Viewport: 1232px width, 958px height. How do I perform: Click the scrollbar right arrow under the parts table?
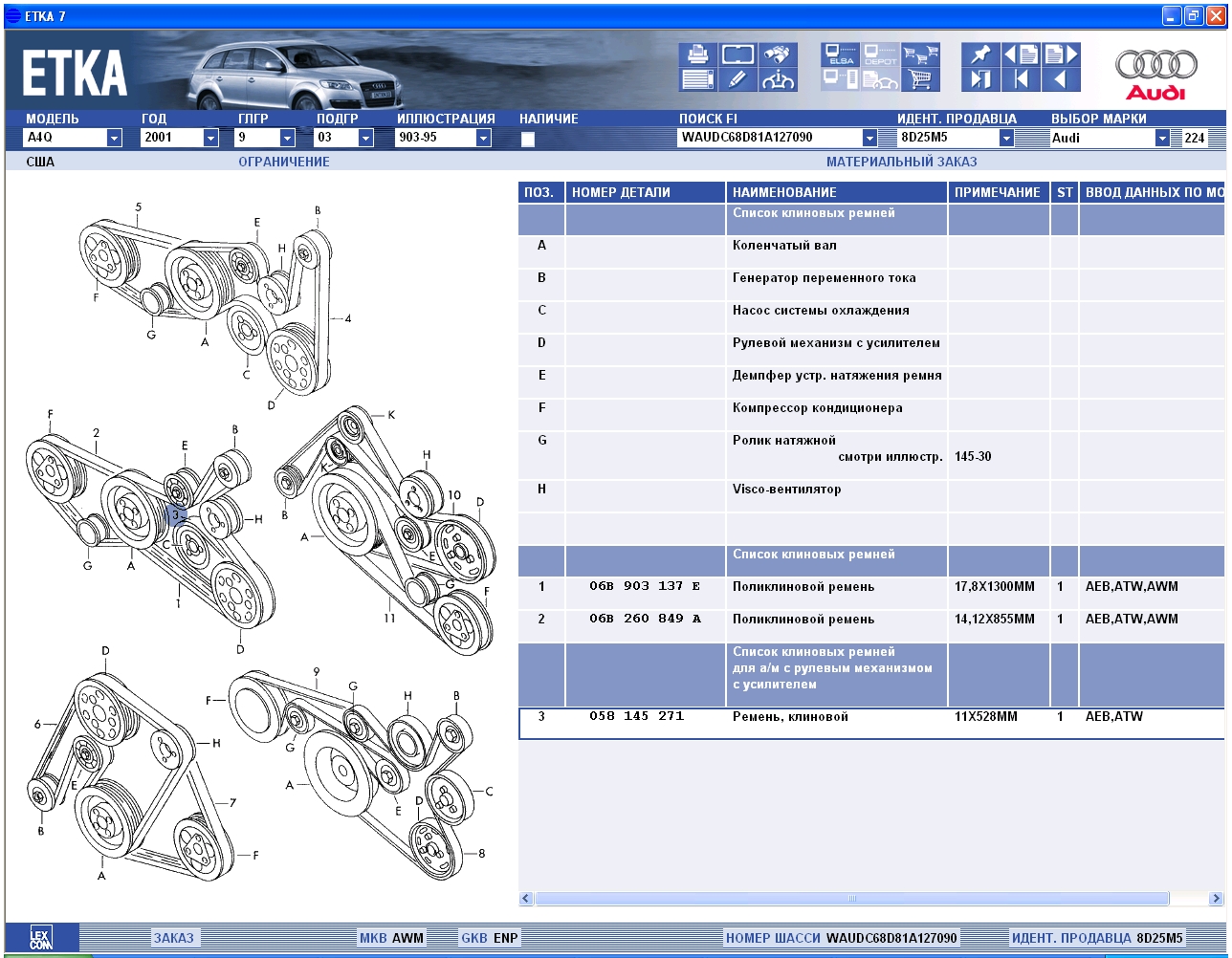[1216, 899]
